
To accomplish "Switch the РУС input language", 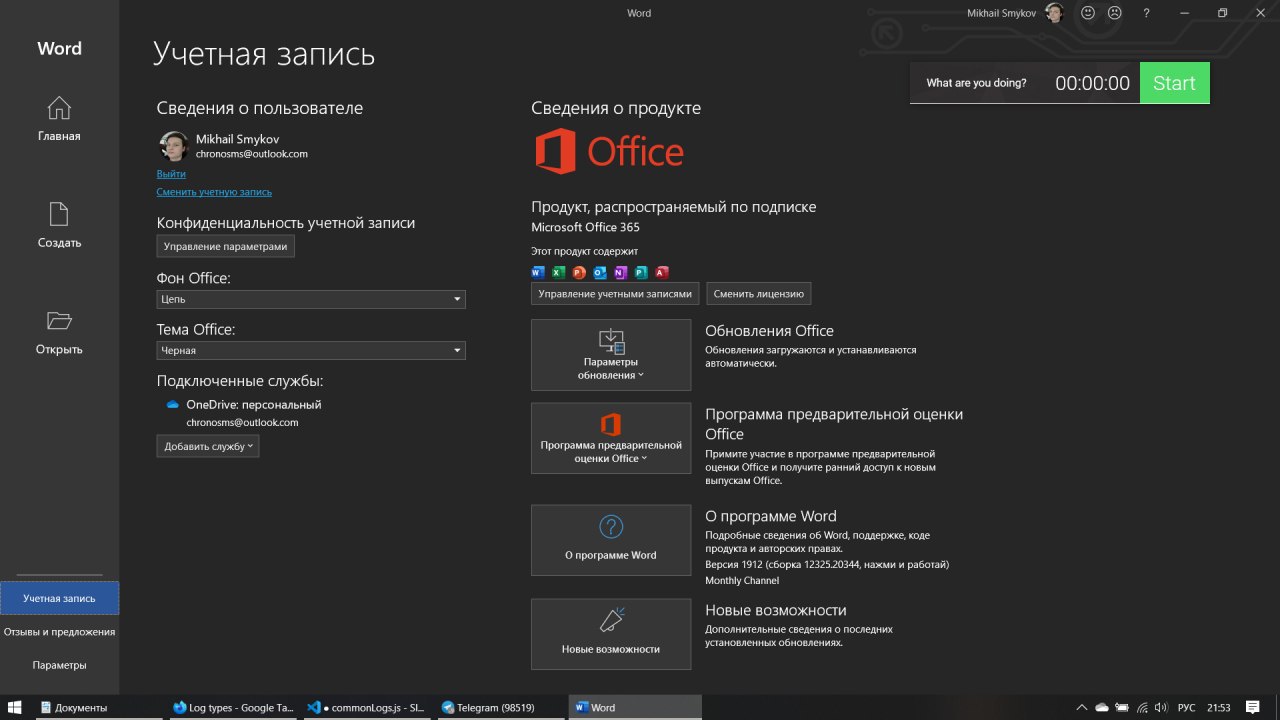I will [x=1187, y=707].
